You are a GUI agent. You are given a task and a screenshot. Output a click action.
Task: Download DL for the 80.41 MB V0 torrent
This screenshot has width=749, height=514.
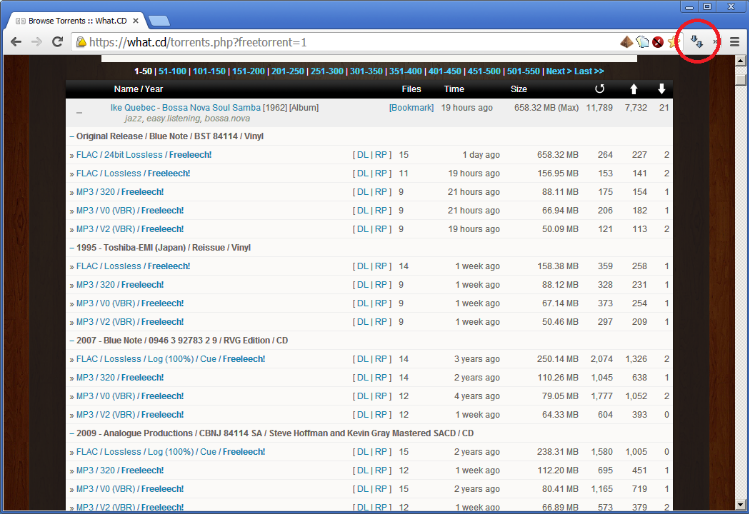pyautogui.click(x=363, y=489)
